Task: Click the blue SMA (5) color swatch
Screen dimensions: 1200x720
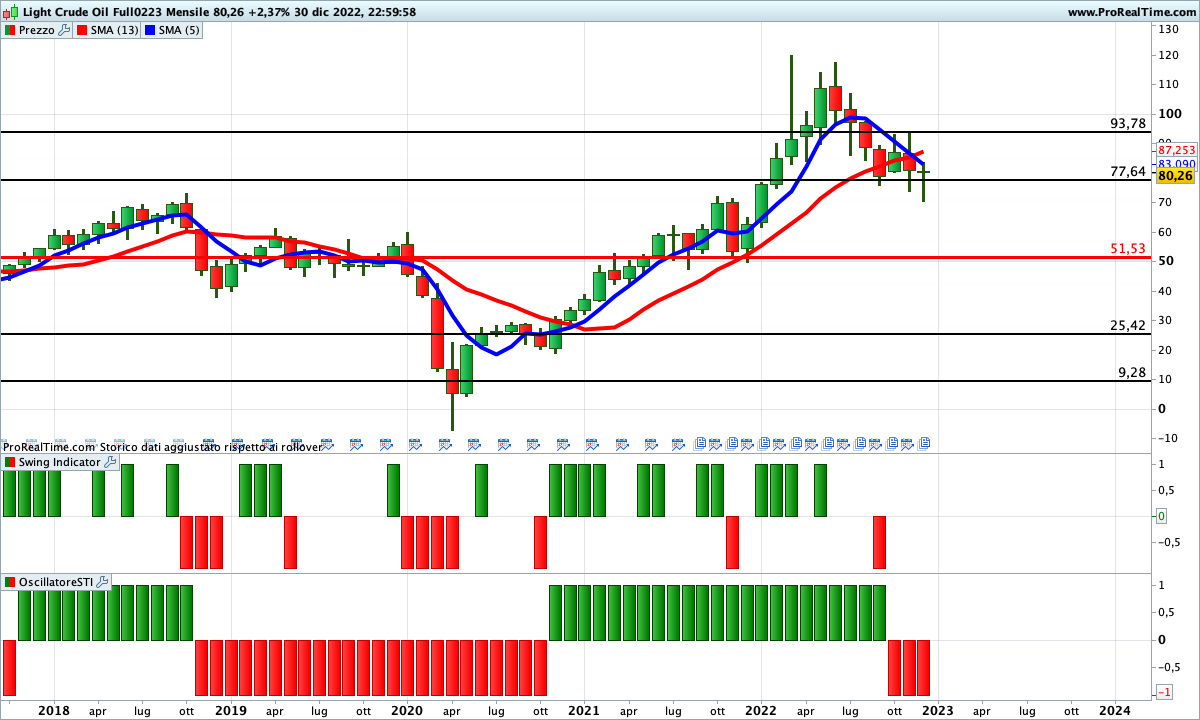Action: click(x=150, y=30)
